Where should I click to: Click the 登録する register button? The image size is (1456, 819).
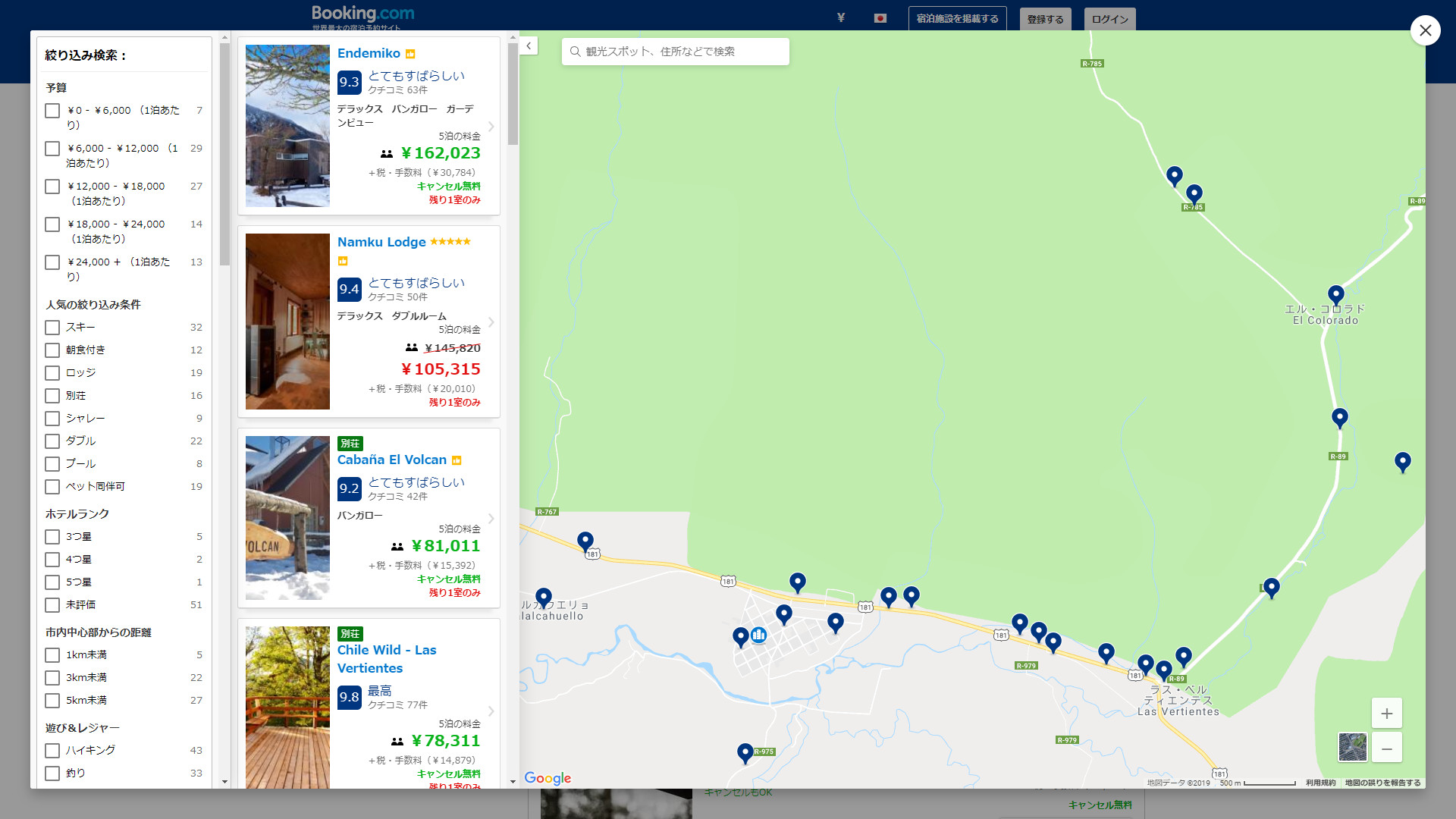pyautogui.click(x=1045, y=19)
